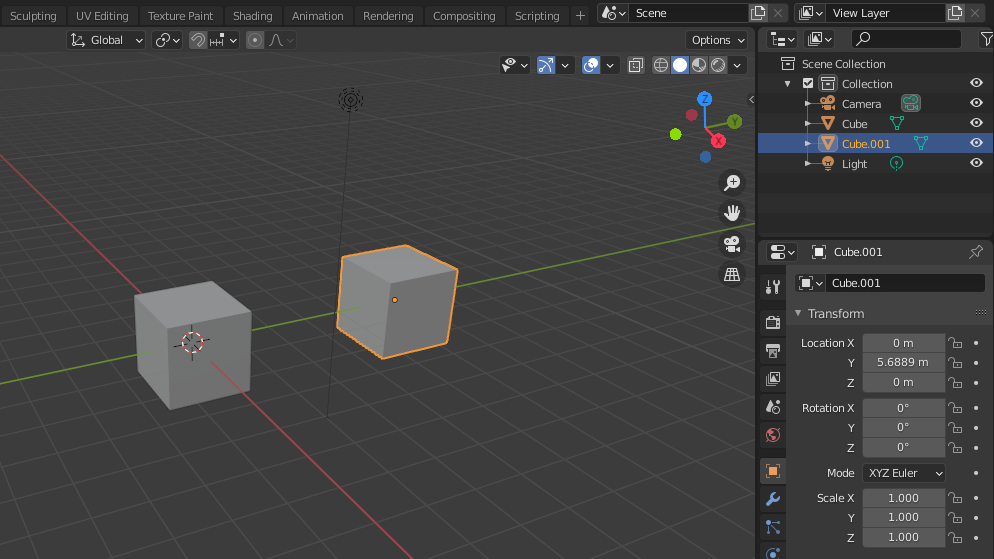This screenshot has width=994, height=559.
Task: Click the X axis on the navigation gizmo
Action: pos(718,141)
